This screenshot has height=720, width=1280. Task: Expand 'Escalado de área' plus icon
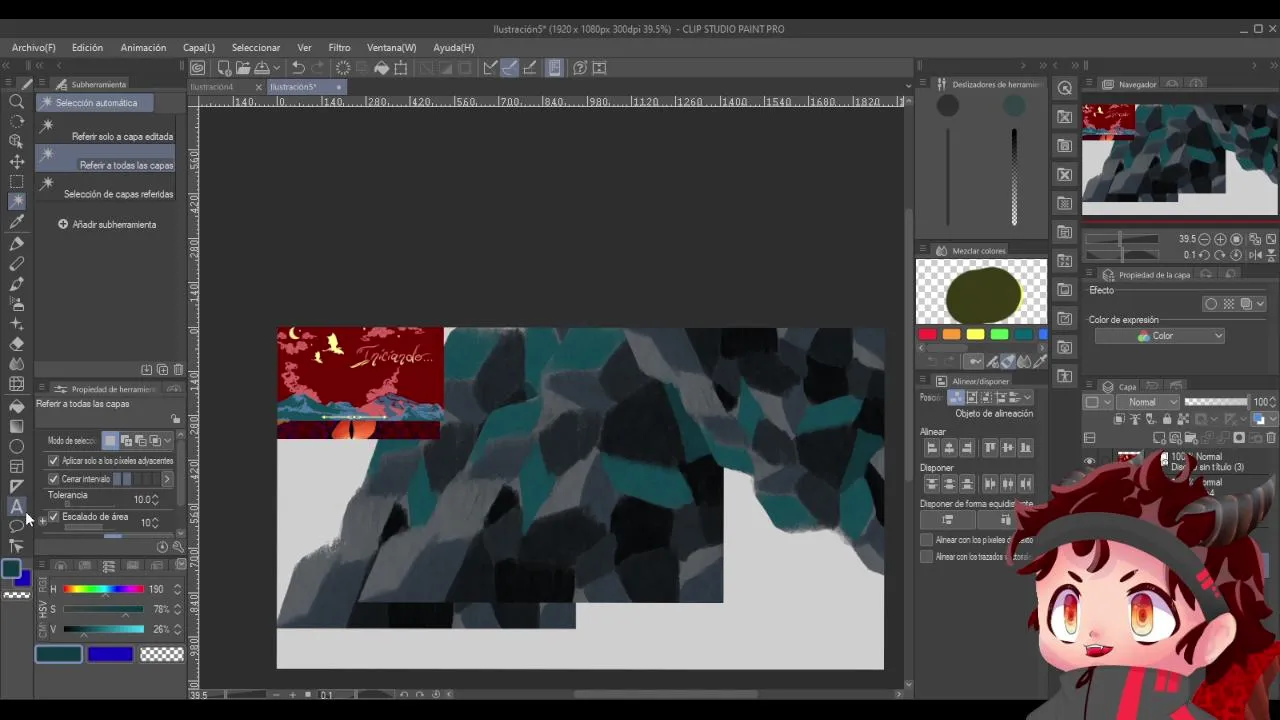42,519
